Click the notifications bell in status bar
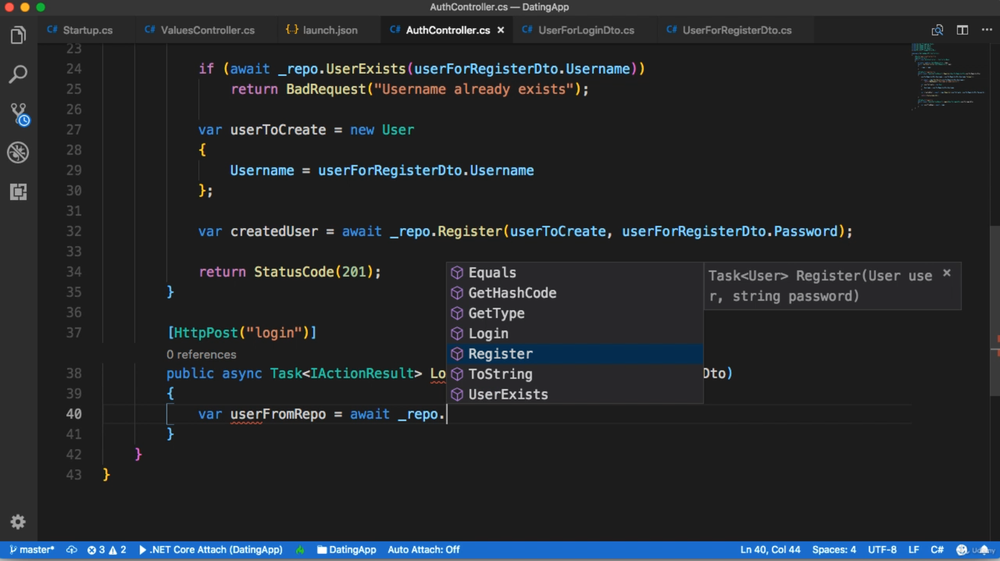This screenshot has width=1000, height=561. (984, 550)
